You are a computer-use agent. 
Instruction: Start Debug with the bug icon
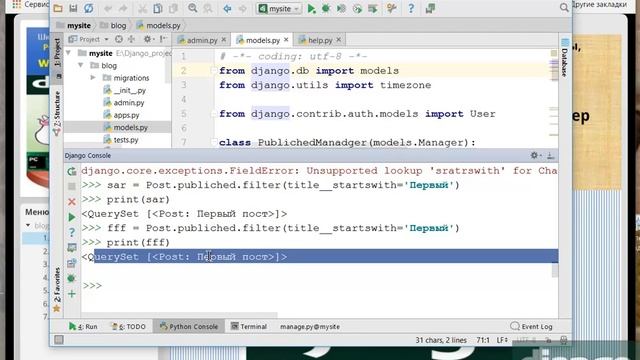[326, 8]
